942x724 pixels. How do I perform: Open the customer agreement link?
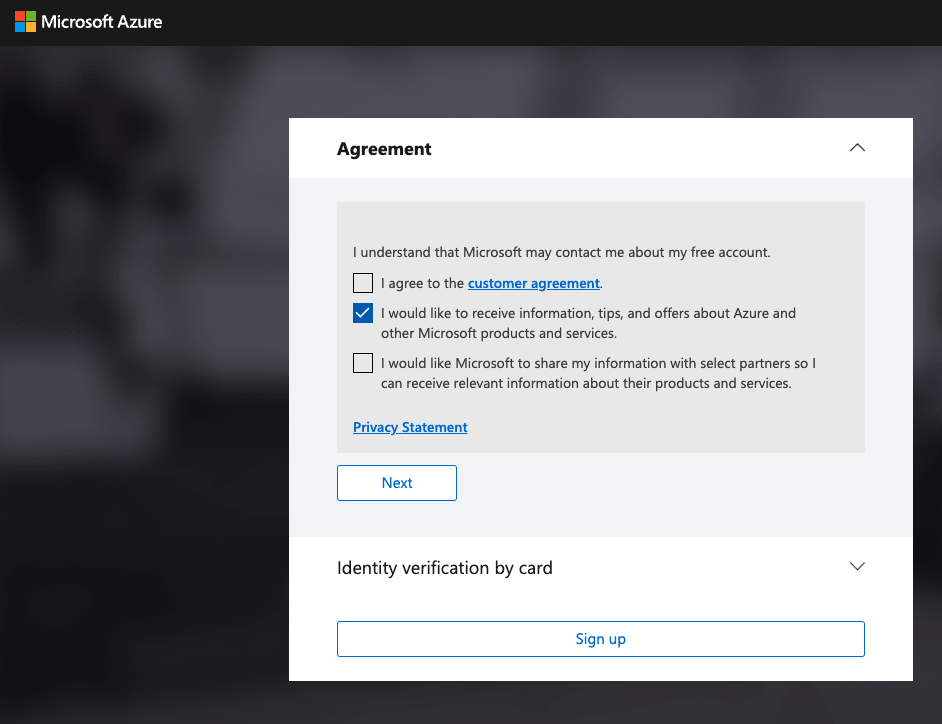pyautogui.click(x=533, y=283)
